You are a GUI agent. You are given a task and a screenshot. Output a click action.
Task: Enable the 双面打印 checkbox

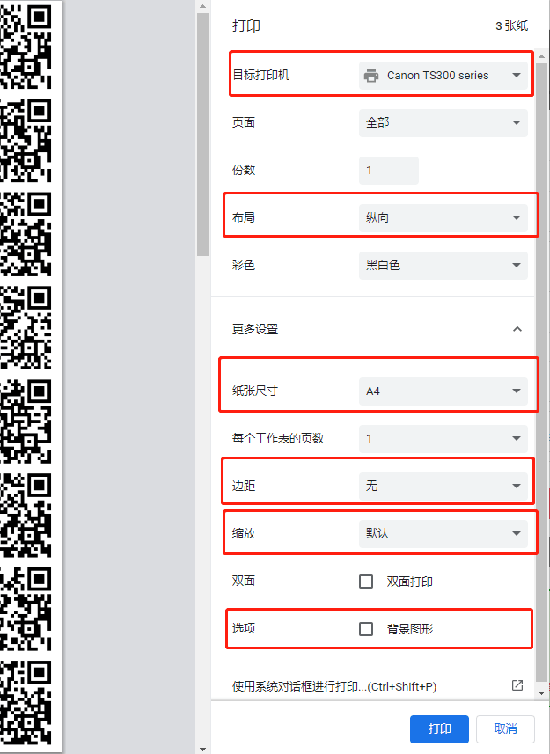click(x=366, y=581)
